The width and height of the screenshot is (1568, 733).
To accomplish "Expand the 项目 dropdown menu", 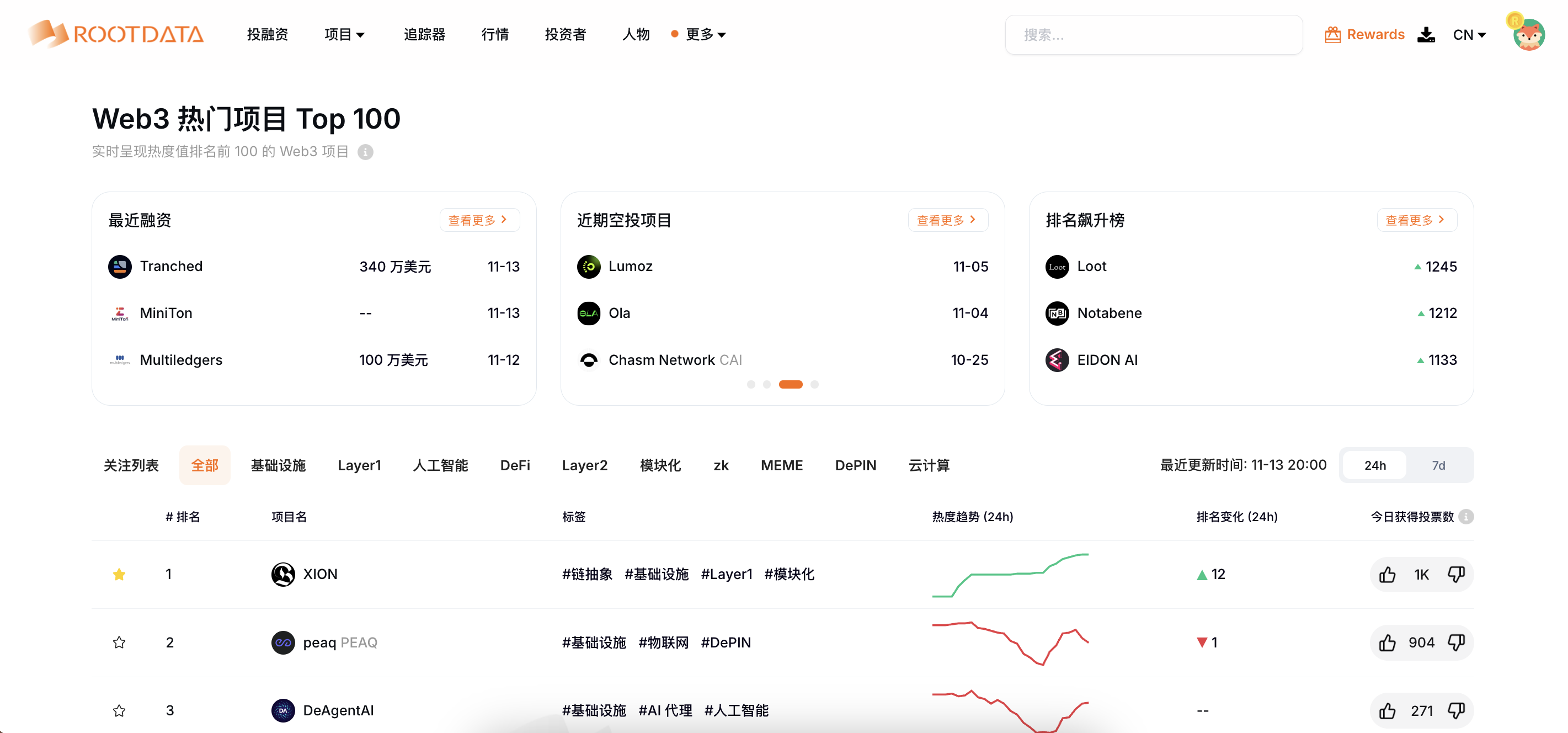I will point(344,35).
